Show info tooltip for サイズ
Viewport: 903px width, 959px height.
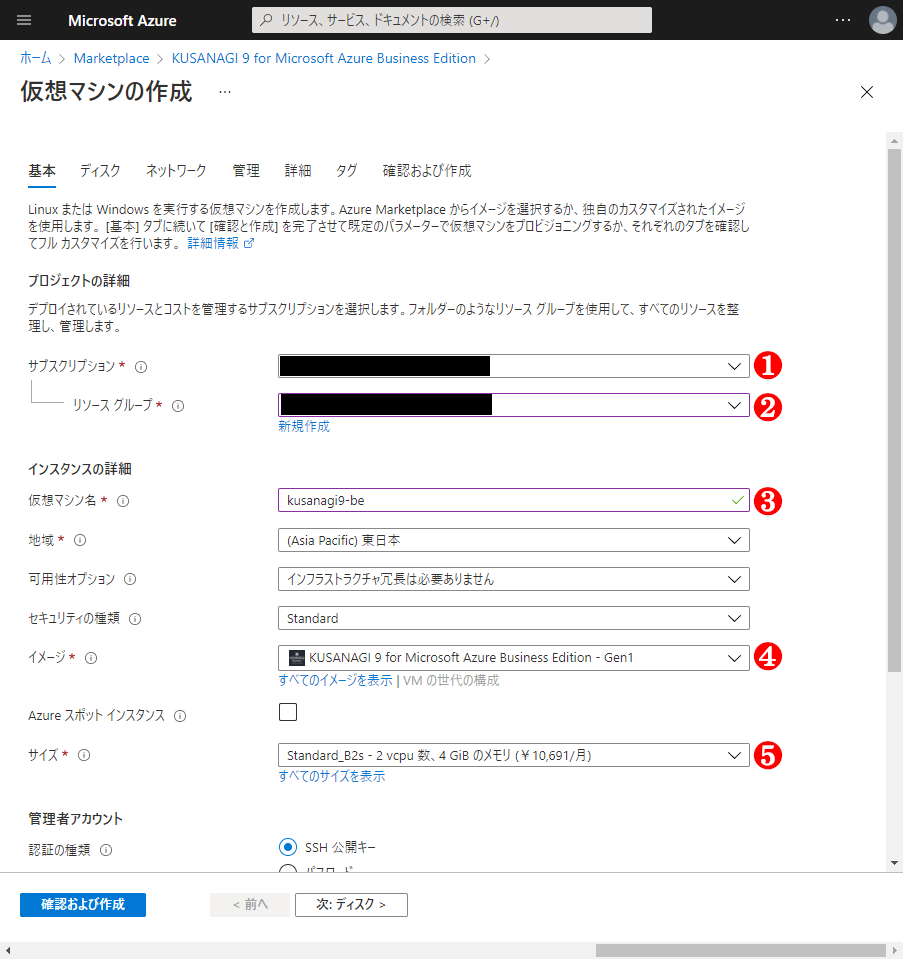pos(84,755)
